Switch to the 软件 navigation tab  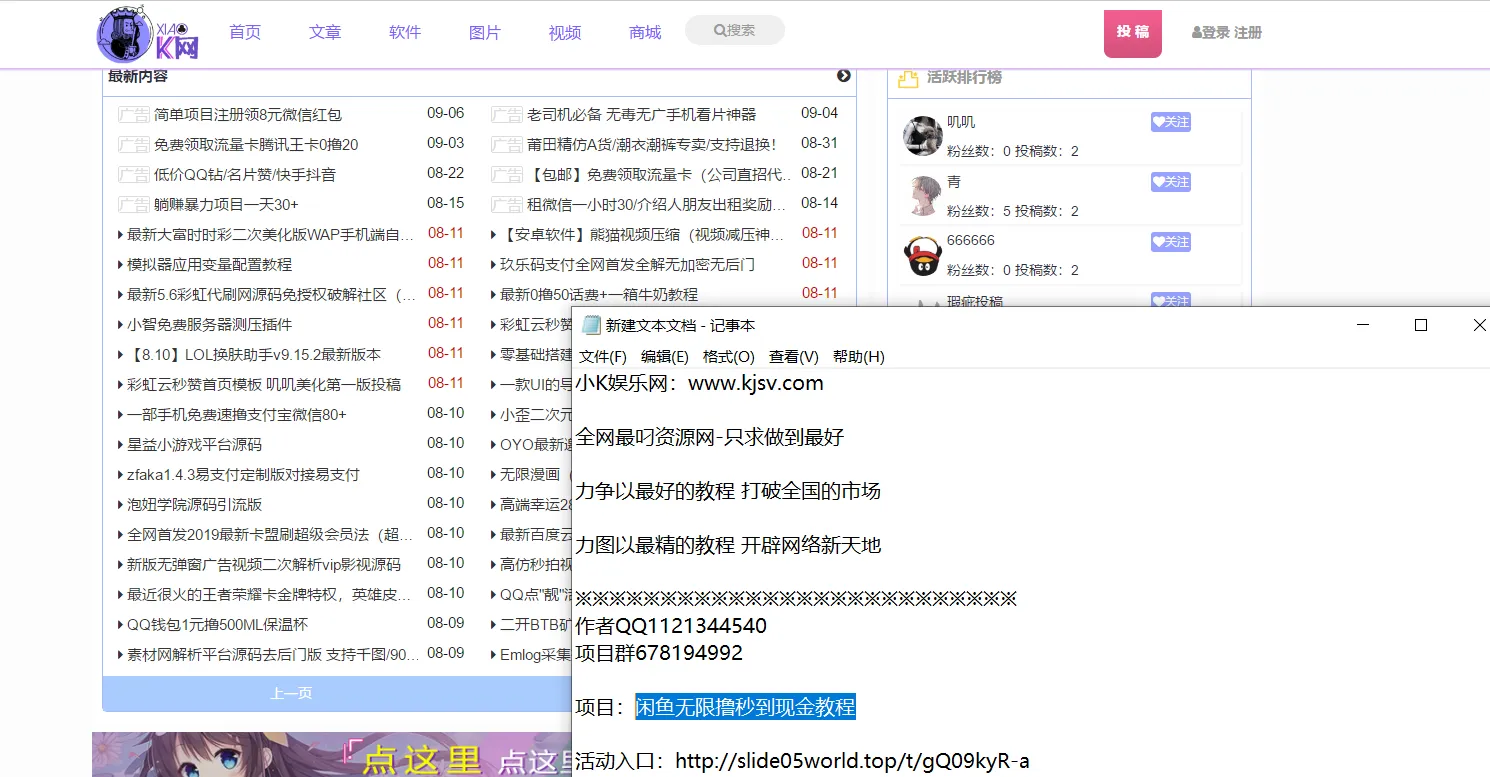pyautogui.click(x=404, y=32)
